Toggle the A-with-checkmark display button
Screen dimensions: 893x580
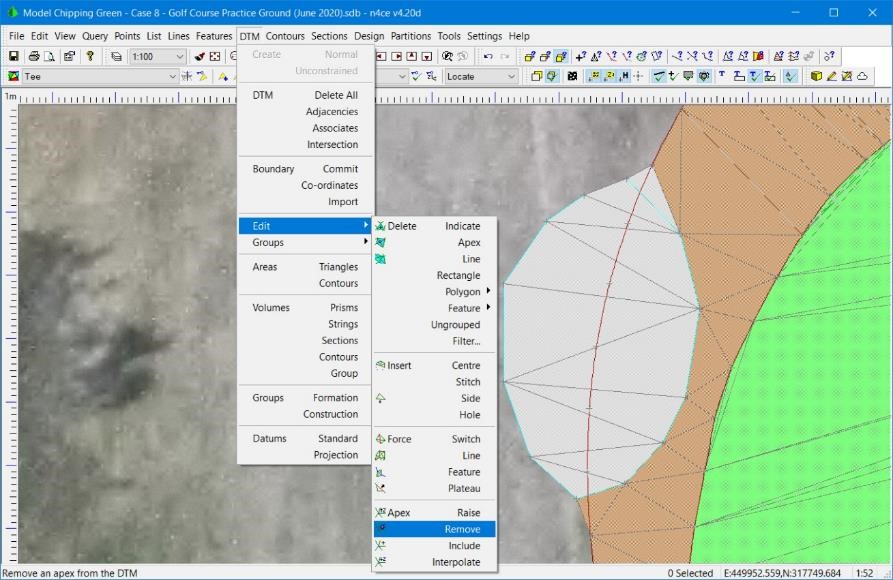(x=790, y=76)
